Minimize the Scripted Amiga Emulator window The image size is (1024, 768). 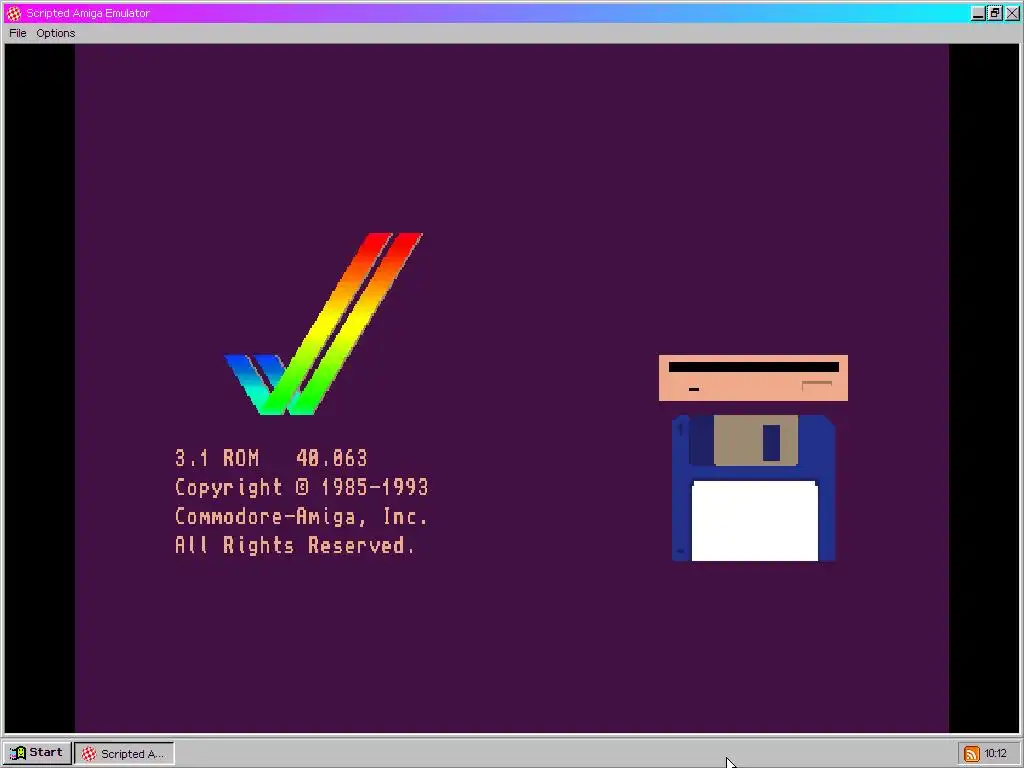click(x=978, y=13)
